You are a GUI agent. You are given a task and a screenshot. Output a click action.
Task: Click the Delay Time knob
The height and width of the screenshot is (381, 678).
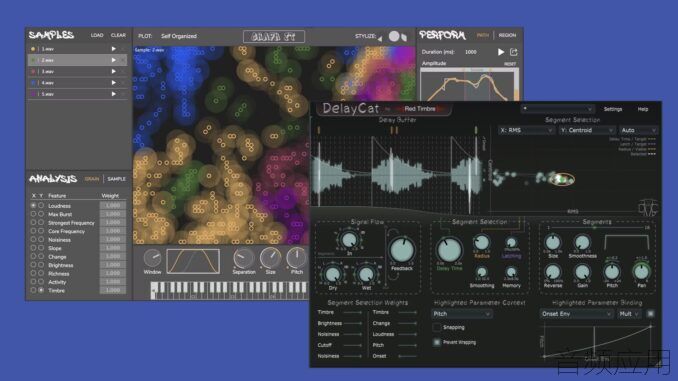450,250
